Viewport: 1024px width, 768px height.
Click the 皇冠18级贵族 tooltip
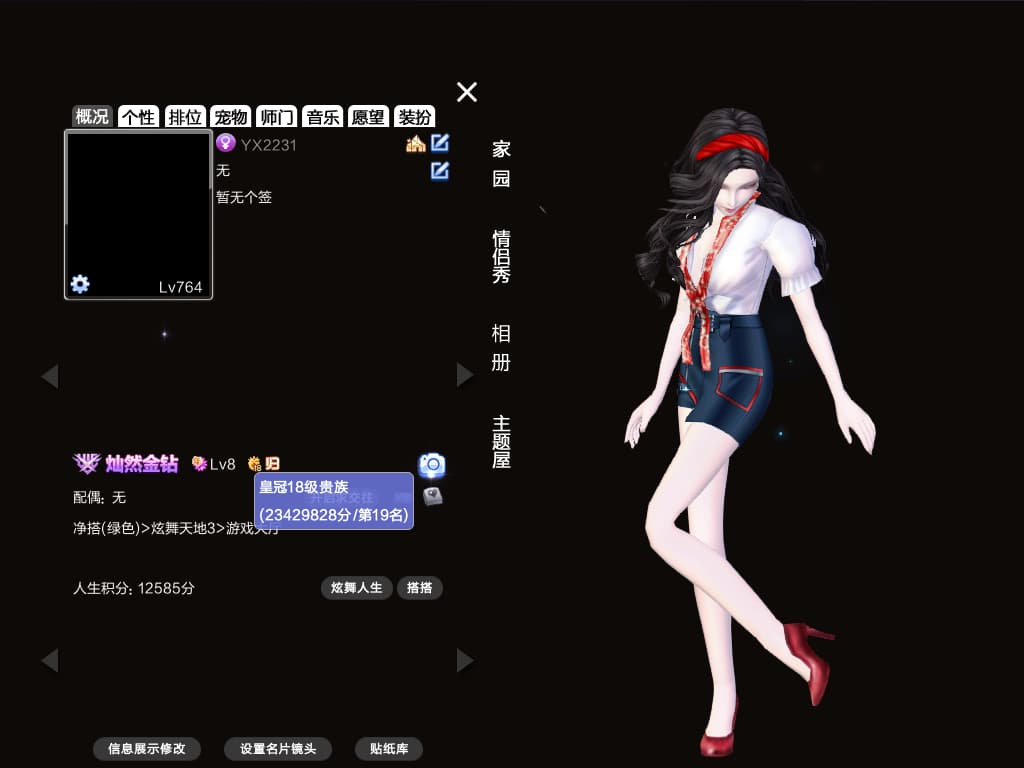tap(334, 501)
